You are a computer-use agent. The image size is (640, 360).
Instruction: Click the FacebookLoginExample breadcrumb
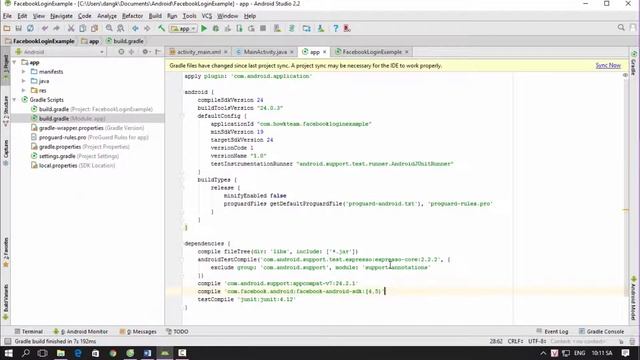(40, 41)
